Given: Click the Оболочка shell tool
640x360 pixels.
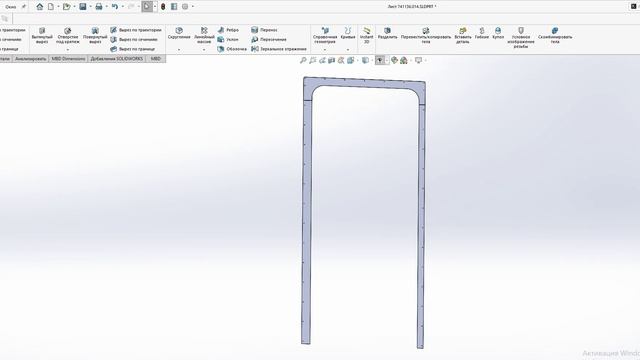Looking at the screenshot, I should point(232,49).
